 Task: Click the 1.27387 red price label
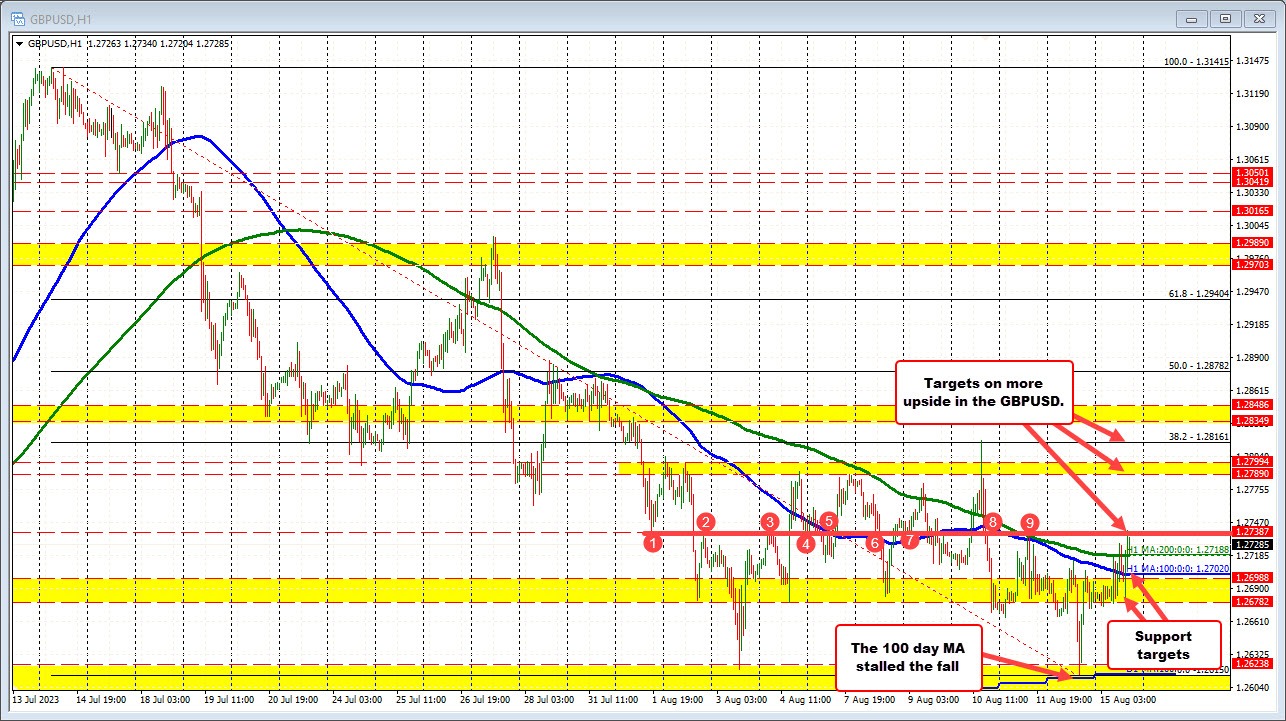[1251, 532]
